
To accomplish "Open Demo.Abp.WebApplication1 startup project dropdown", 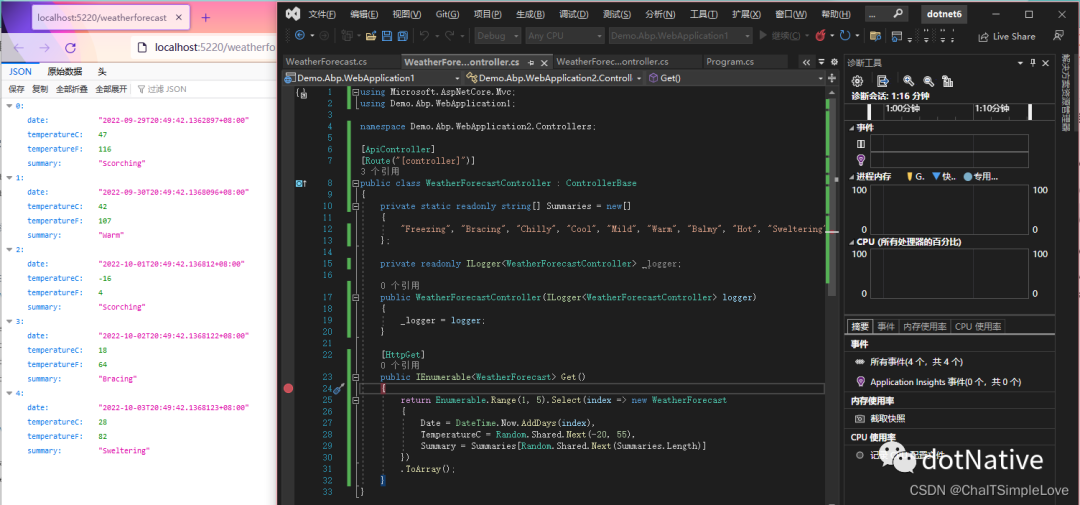I will point(680,36).
